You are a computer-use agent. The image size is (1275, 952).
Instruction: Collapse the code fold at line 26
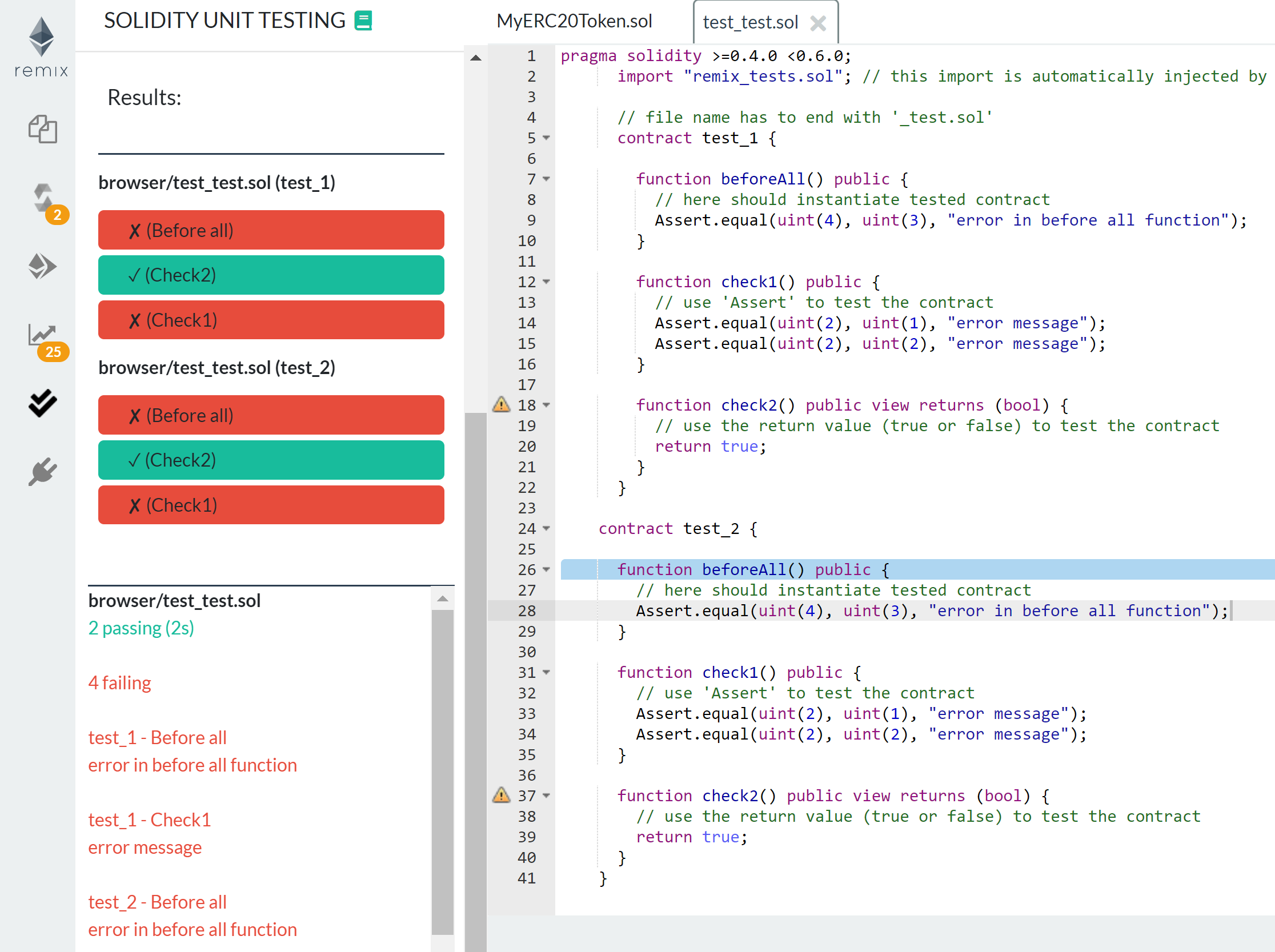pos(547,569)
